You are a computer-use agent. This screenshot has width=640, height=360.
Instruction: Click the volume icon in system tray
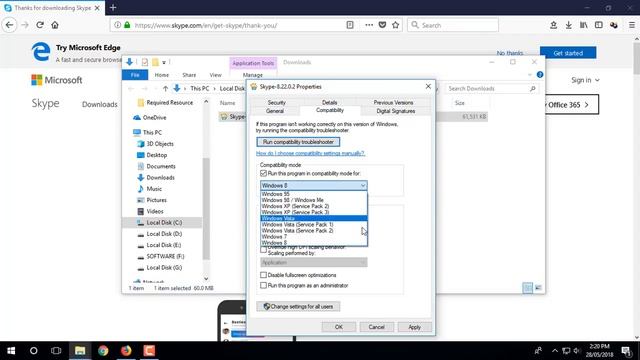(577, 351)
